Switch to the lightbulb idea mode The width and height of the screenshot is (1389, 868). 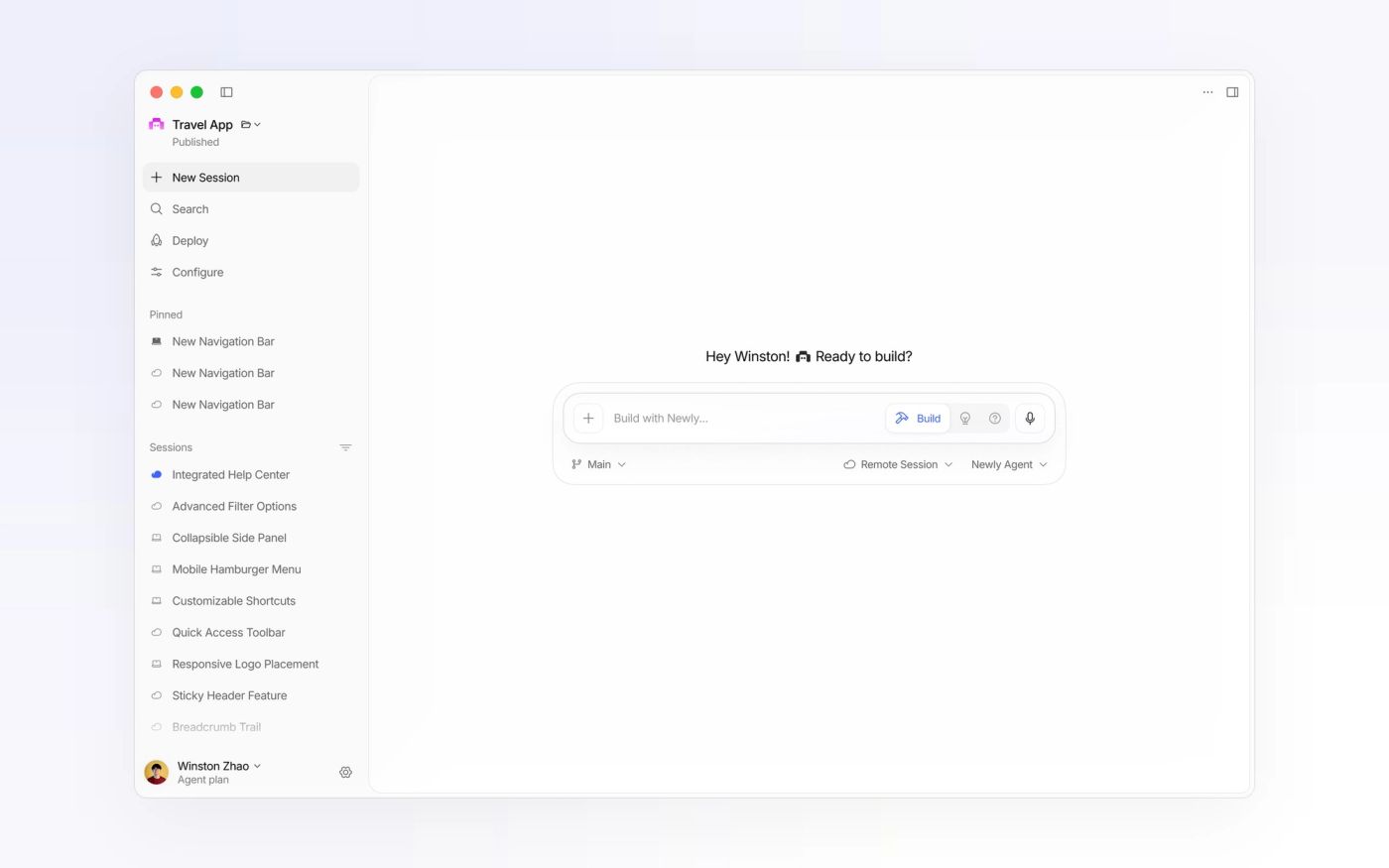click(964, 419)
